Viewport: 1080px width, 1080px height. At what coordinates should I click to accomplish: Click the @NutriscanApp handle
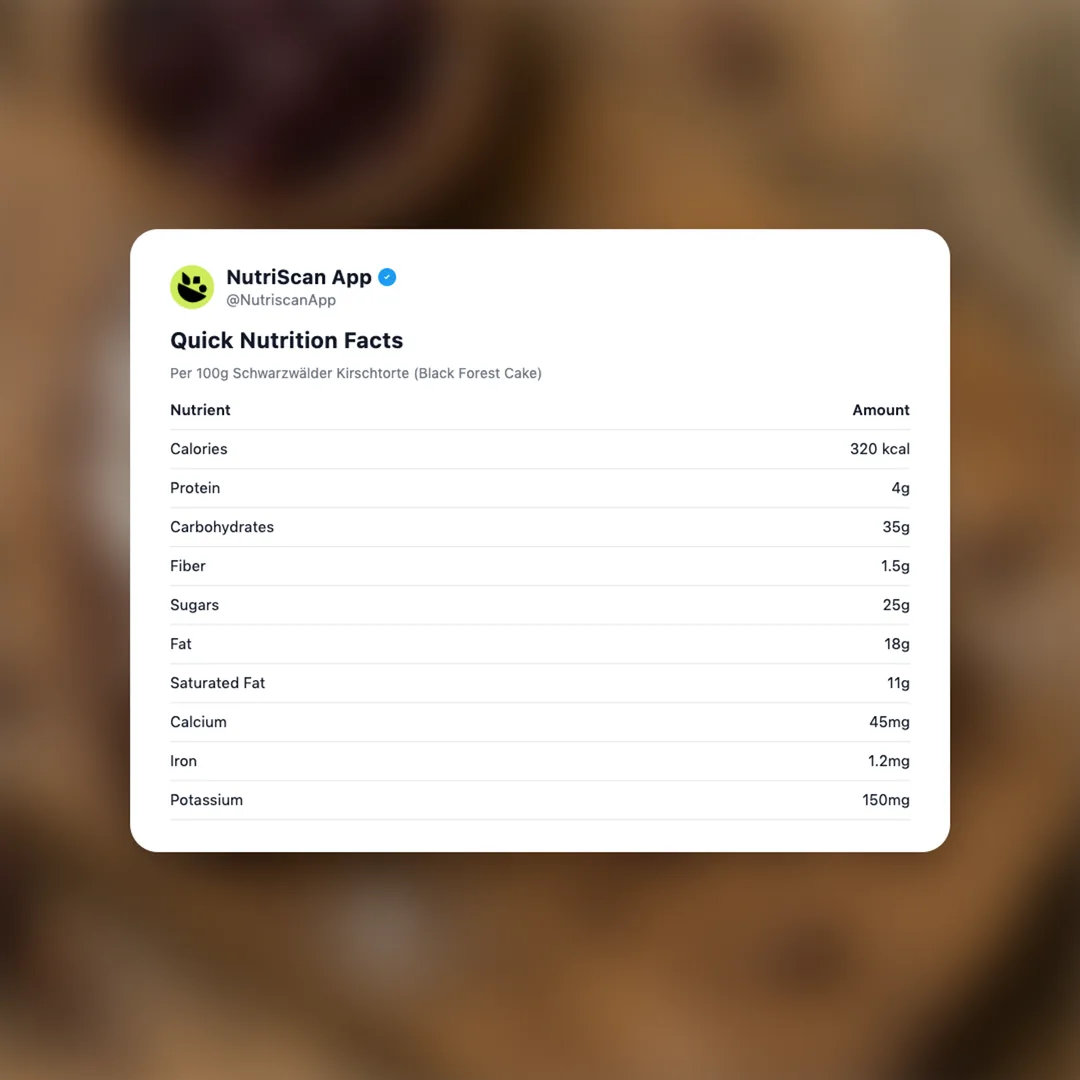(281, 300)
